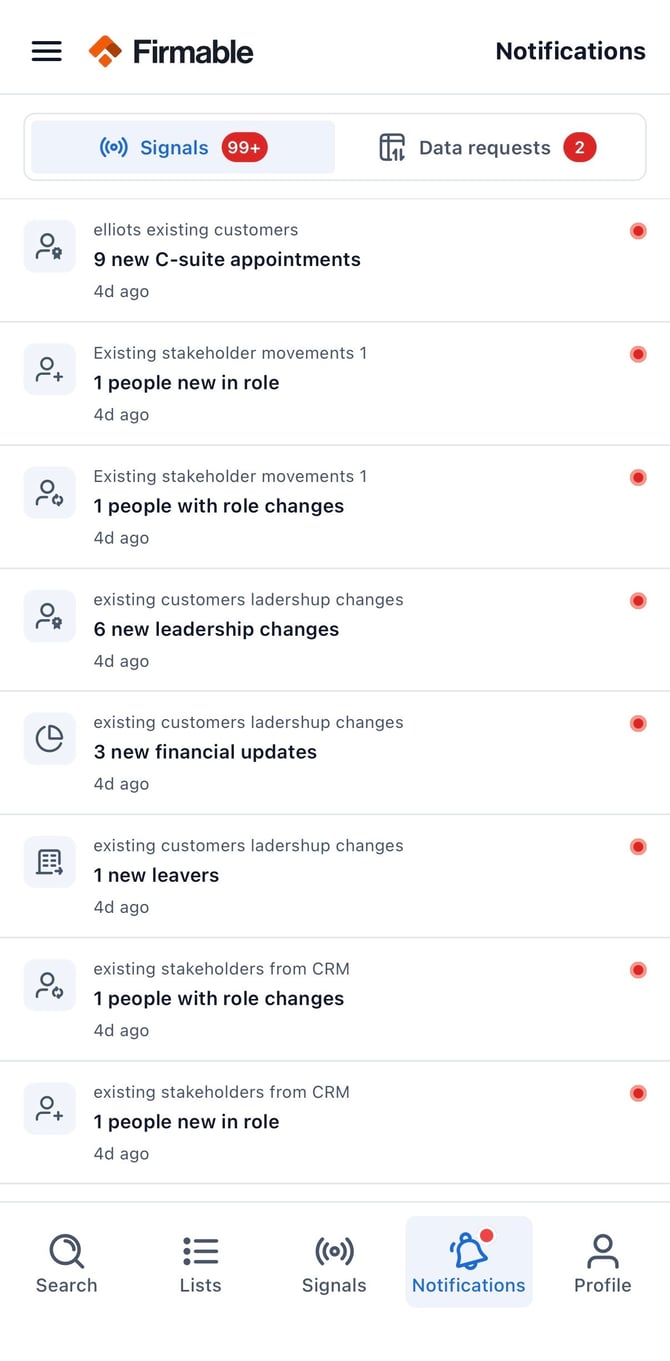Viewport: 670px width, 1361px height.
Task: Open the 3 new financial updates notification
Action: [335, 753]
